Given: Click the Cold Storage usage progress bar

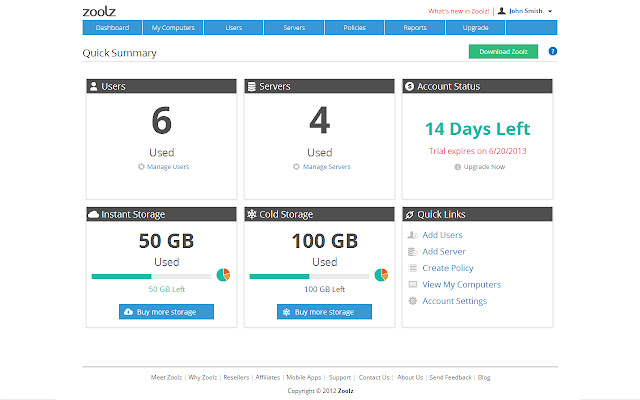Looking at the screenshot, I should coord(309,276).
